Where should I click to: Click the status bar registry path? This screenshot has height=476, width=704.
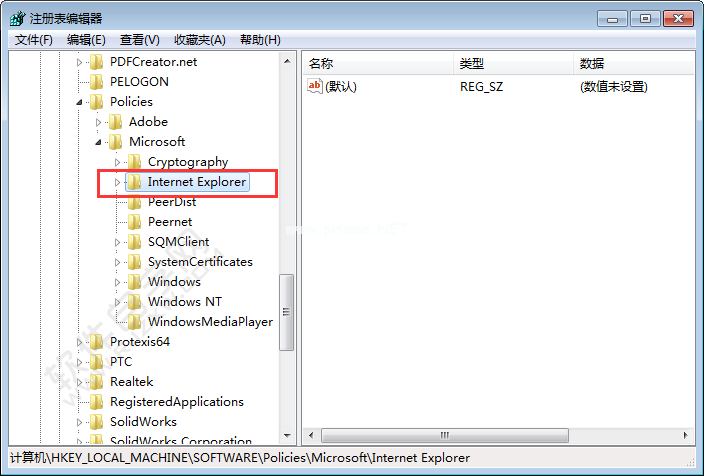pos(240,458)
